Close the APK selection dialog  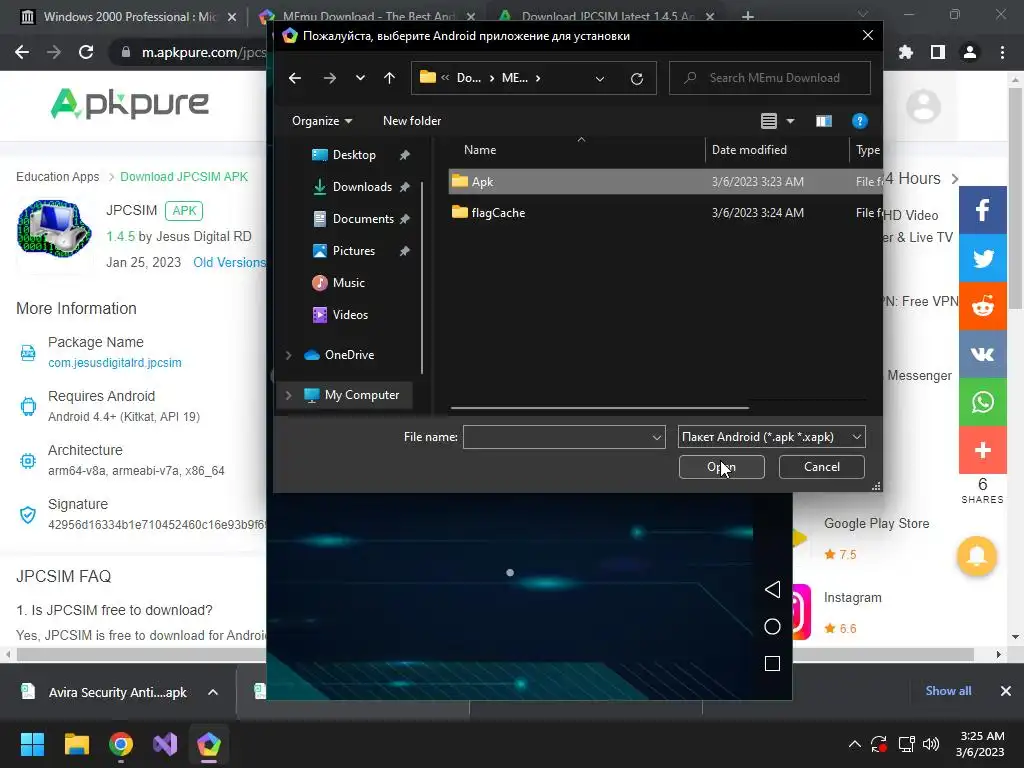click(867, 35)
